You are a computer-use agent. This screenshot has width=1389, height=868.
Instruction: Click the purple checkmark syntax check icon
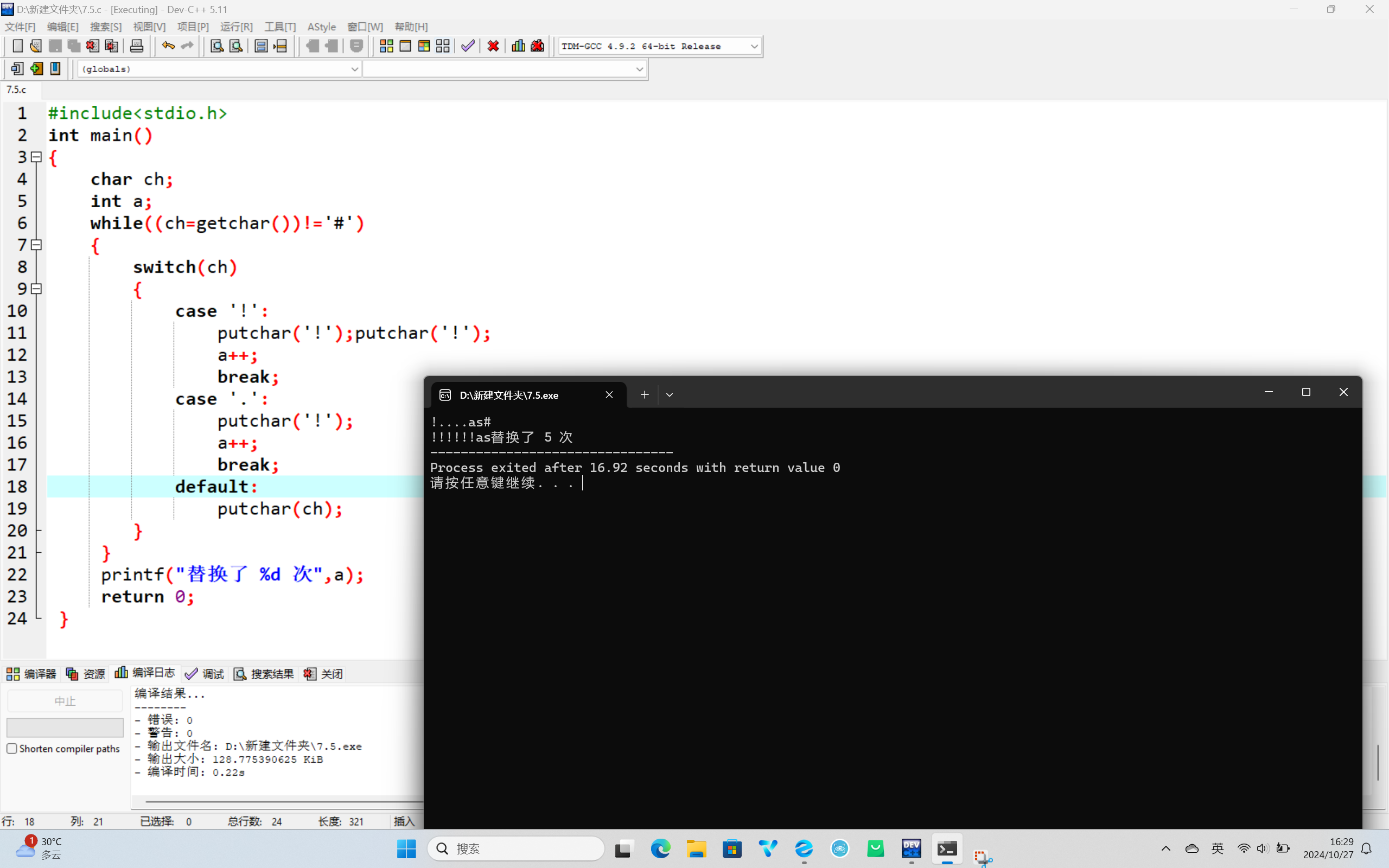click(468, 46)
